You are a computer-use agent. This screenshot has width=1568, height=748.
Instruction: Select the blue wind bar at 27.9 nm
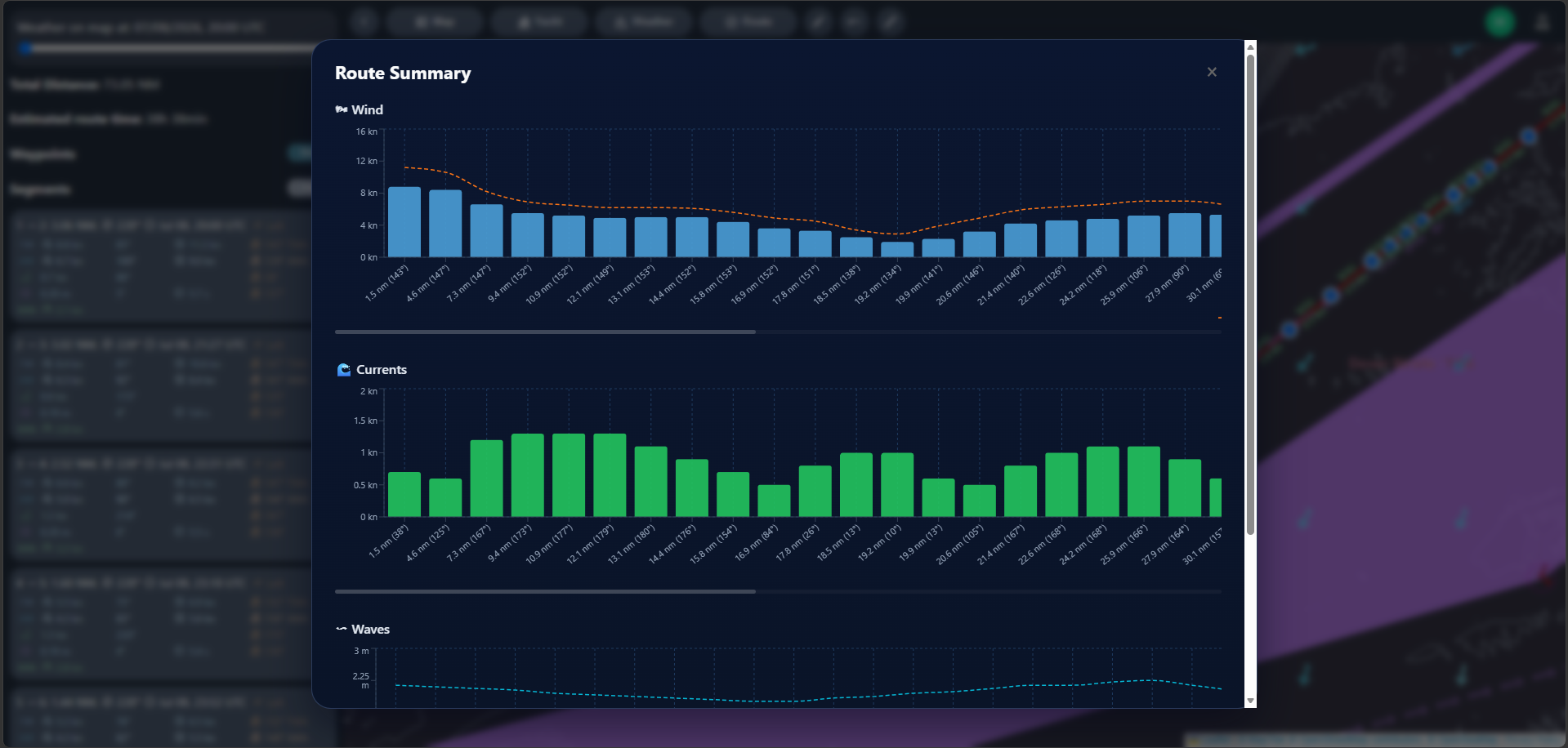pyautogui.click(x=1185, y=235)
